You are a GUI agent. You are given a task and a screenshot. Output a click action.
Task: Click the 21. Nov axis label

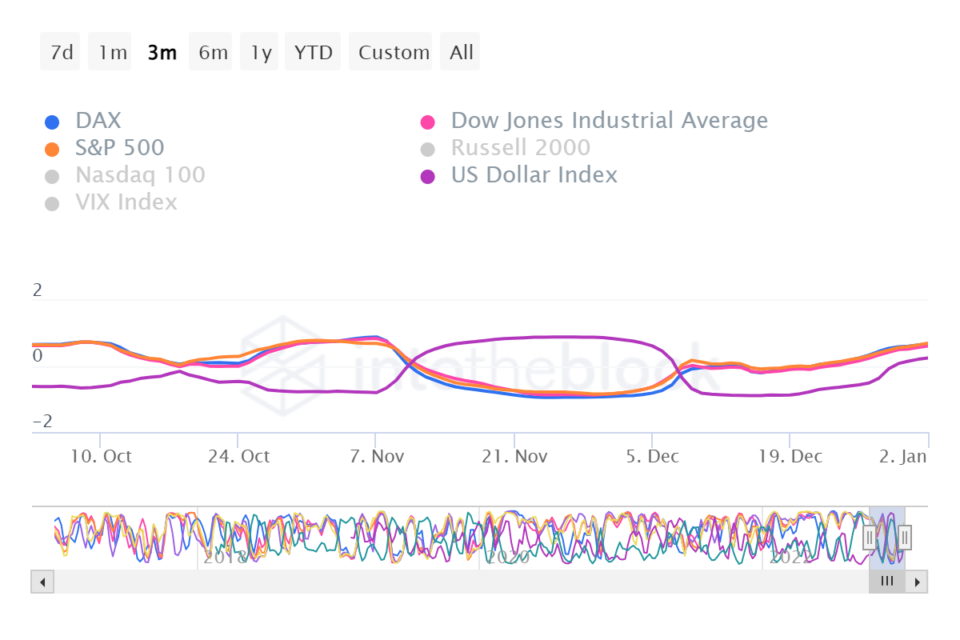click(514, 456)
